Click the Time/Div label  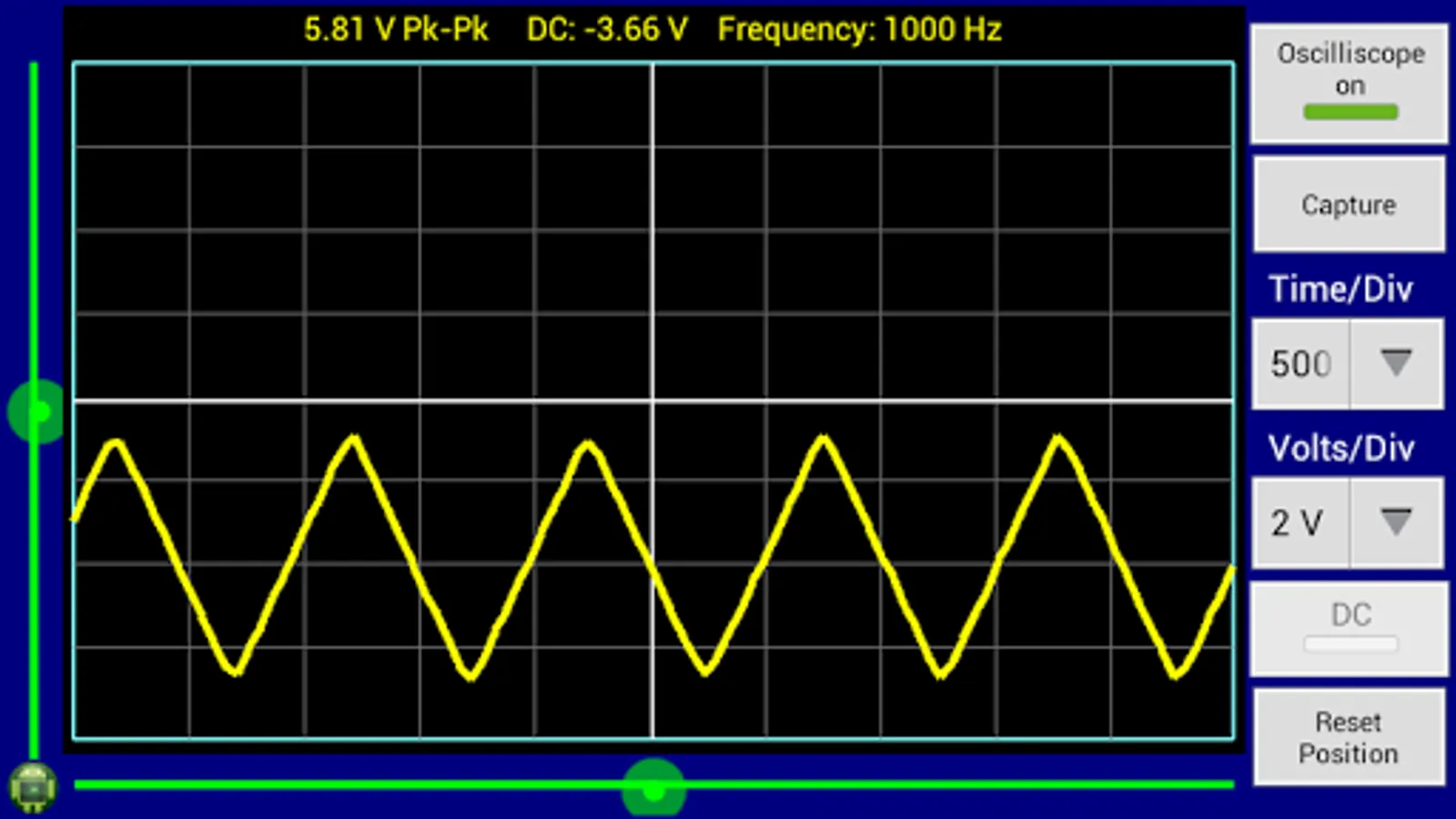[1341, 288]
